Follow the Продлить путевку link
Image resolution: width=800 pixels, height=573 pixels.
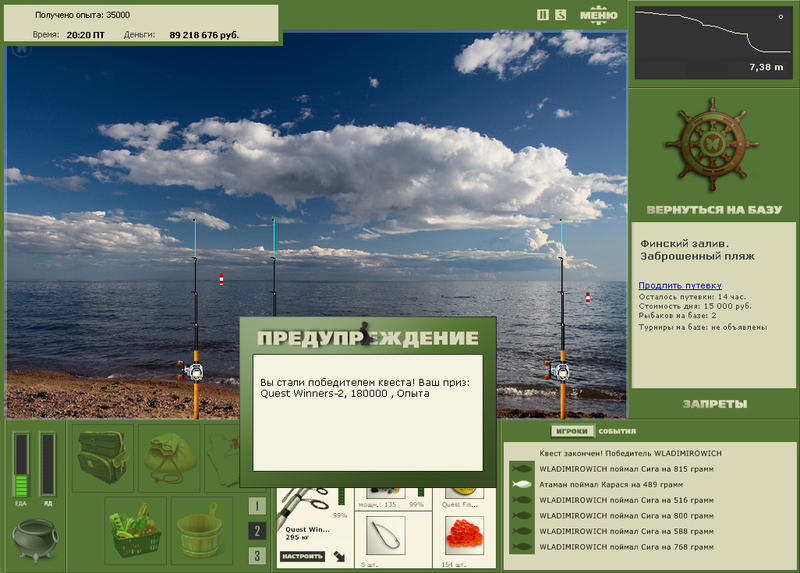point(680,285)
